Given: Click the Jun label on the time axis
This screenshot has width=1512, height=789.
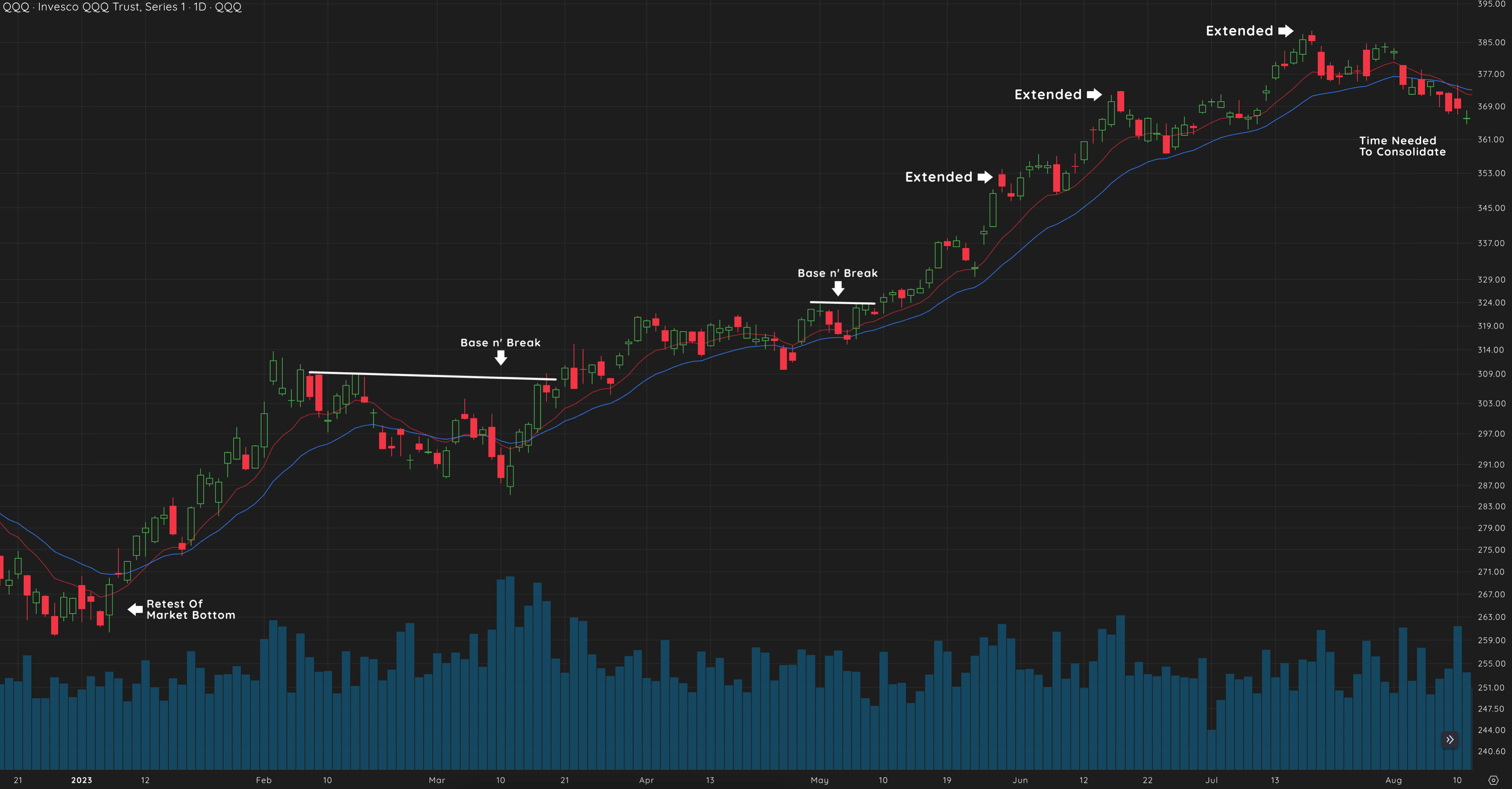Looking at the screenshot, I should [1020, 780].
